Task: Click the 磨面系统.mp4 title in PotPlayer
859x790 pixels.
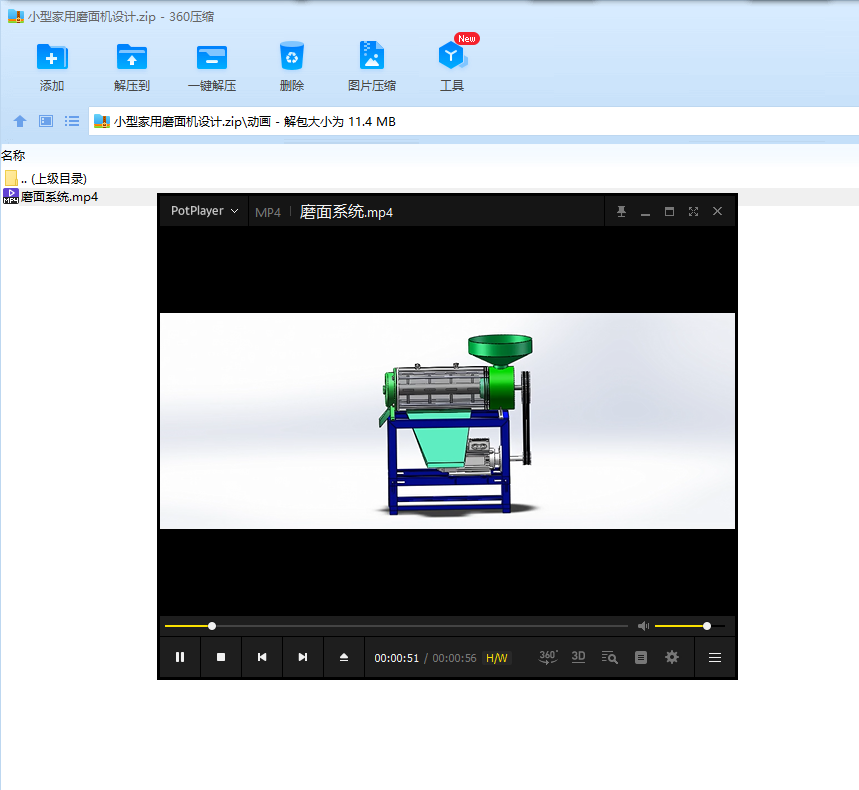Action: click(346, 212)
